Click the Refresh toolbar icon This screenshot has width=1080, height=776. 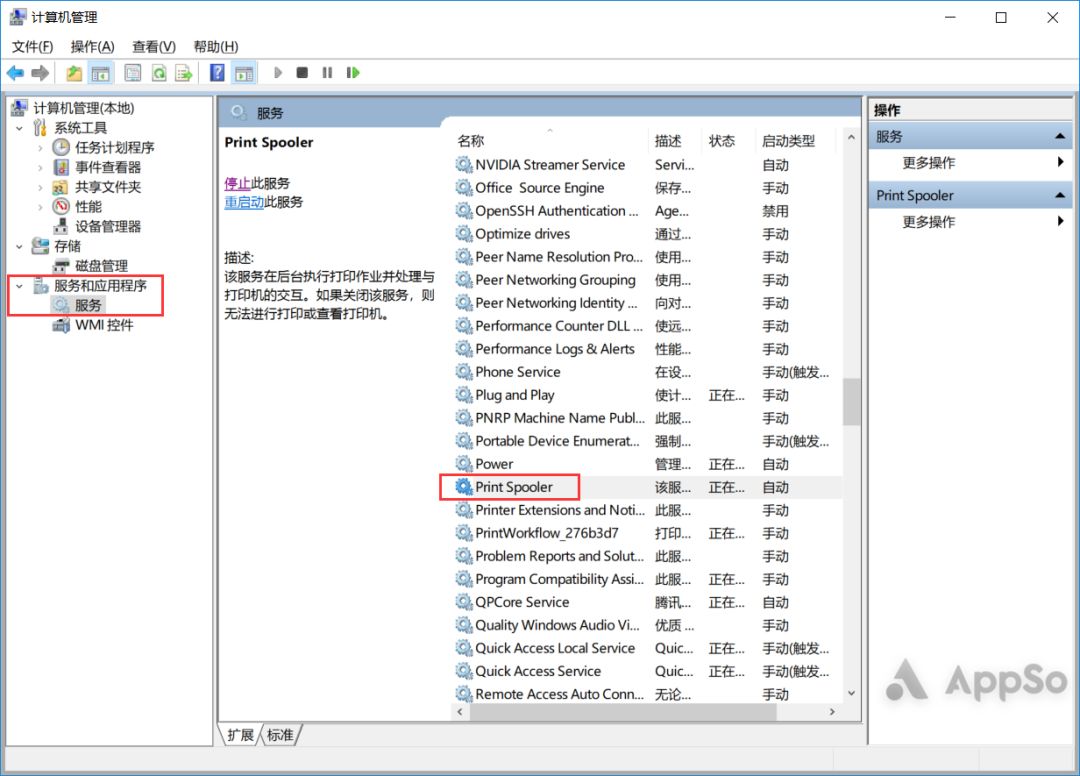click(158, 73)
